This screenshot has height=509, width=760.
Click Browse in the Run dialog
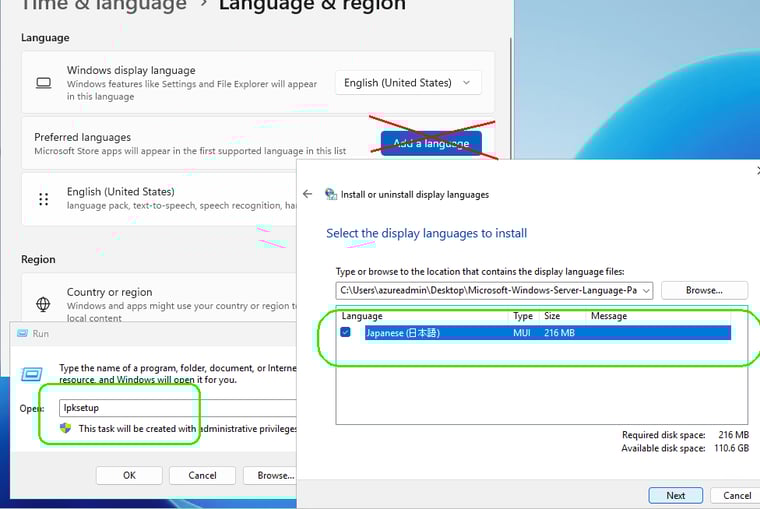pos(270,475)
